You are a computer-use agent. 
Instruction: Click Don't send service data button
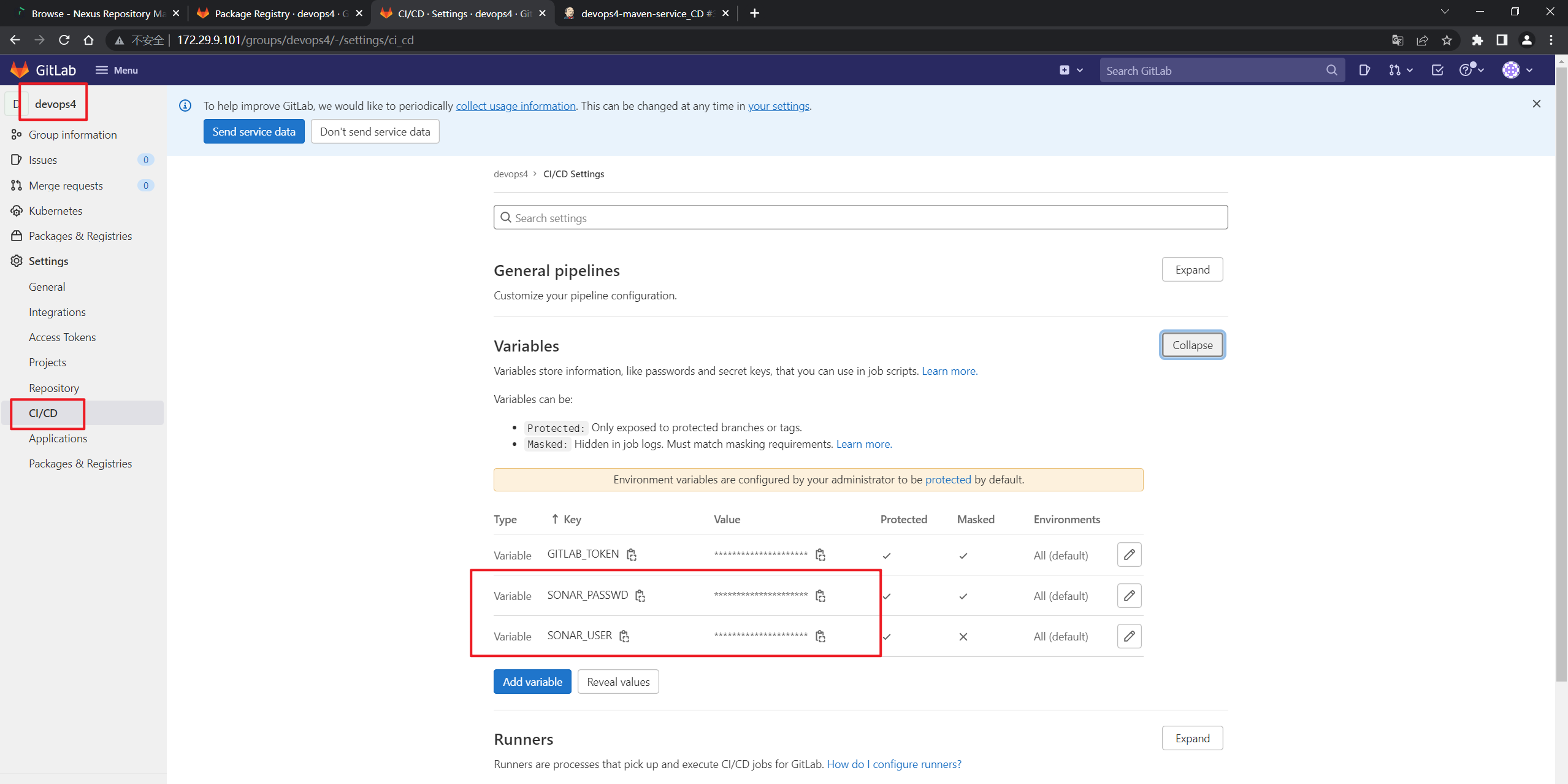pos(375,131)
